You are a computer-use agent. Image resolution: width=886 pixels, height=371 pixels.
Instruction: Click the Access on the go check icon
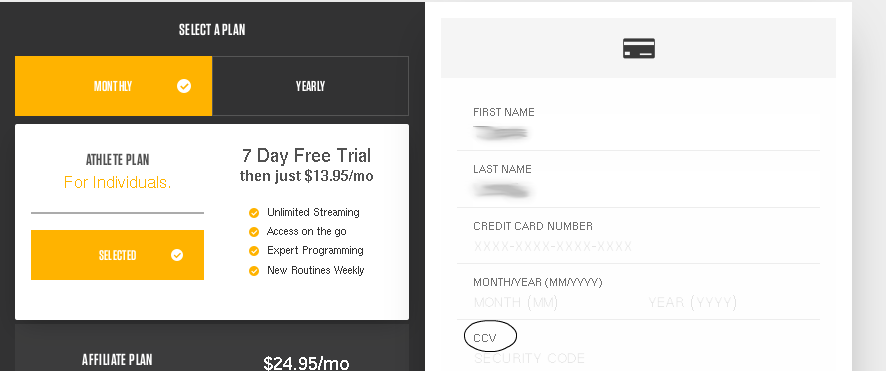[x=254, y=232]
